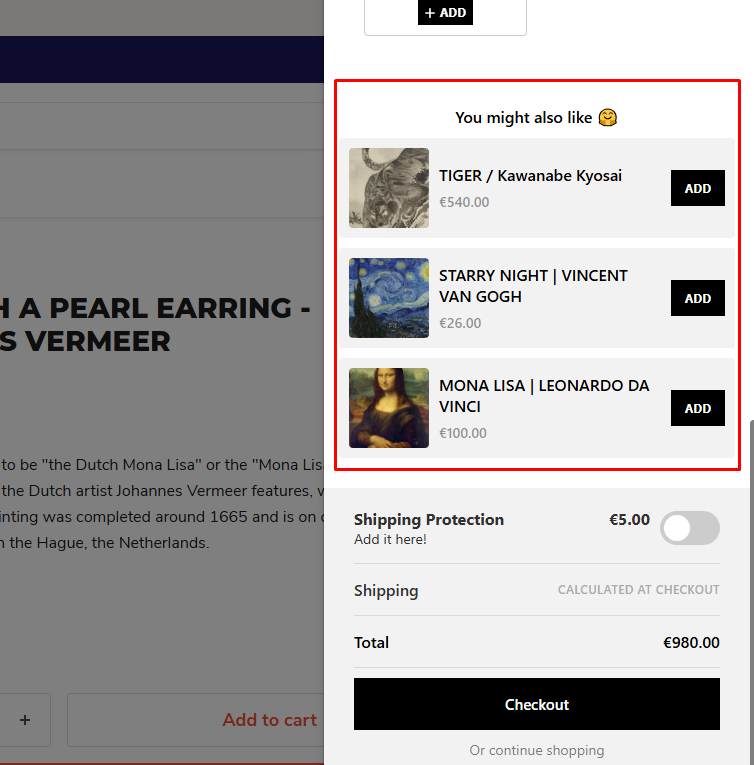Click STARRY NIGHT | VINCENT VAN GOGH title

coord(533,286)
